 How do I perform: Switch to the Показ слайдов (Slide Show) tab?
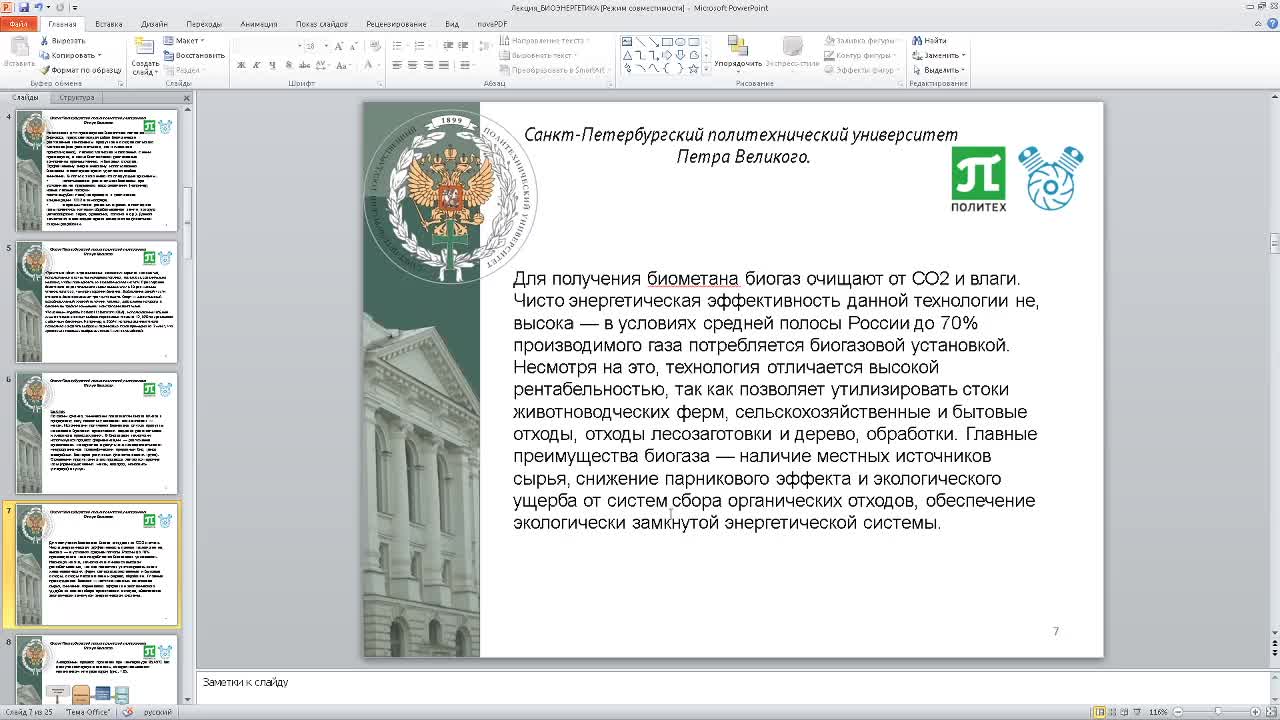[322, 24]
